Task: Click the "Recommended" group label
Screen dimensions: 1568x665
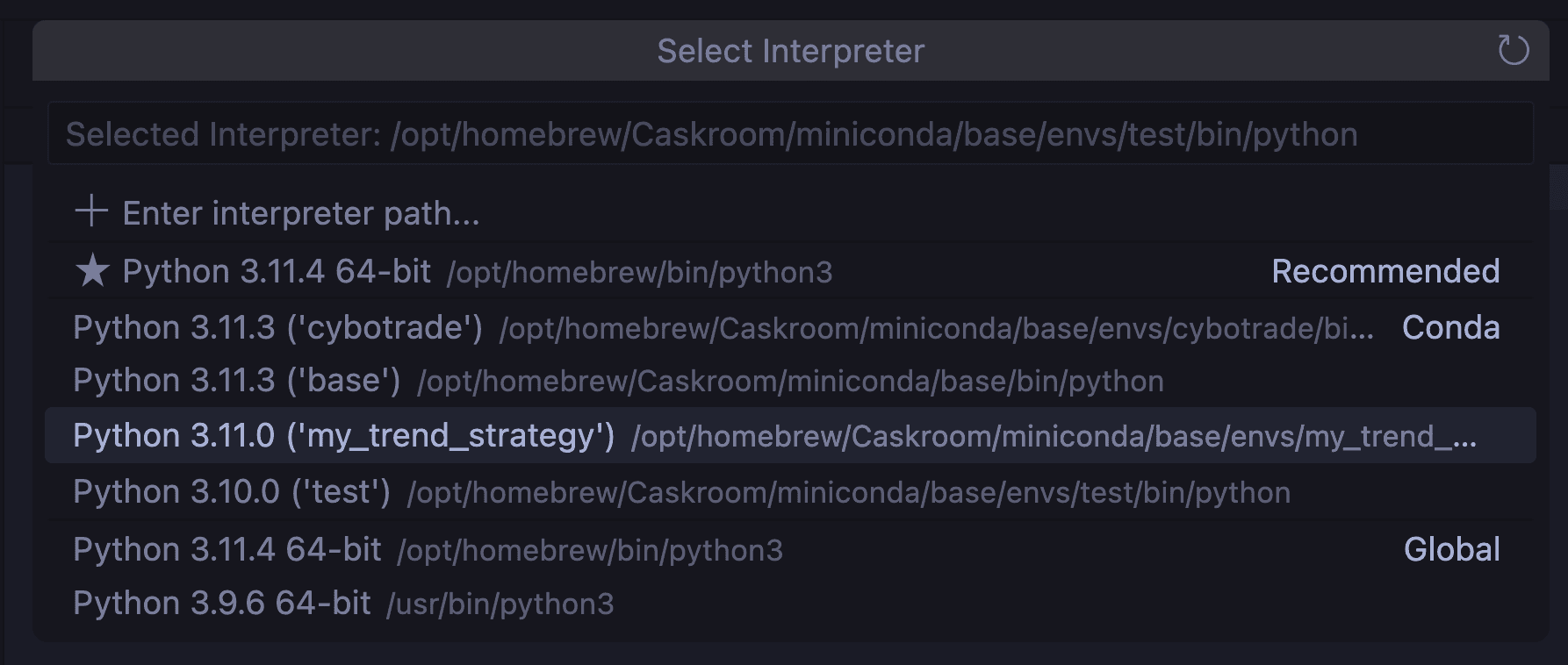Action: [1385, 272]
